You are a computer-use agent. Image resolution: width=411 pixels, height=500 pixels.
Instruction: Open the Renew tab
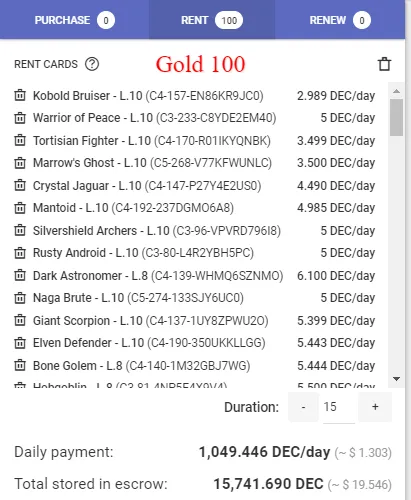[340, 20]
